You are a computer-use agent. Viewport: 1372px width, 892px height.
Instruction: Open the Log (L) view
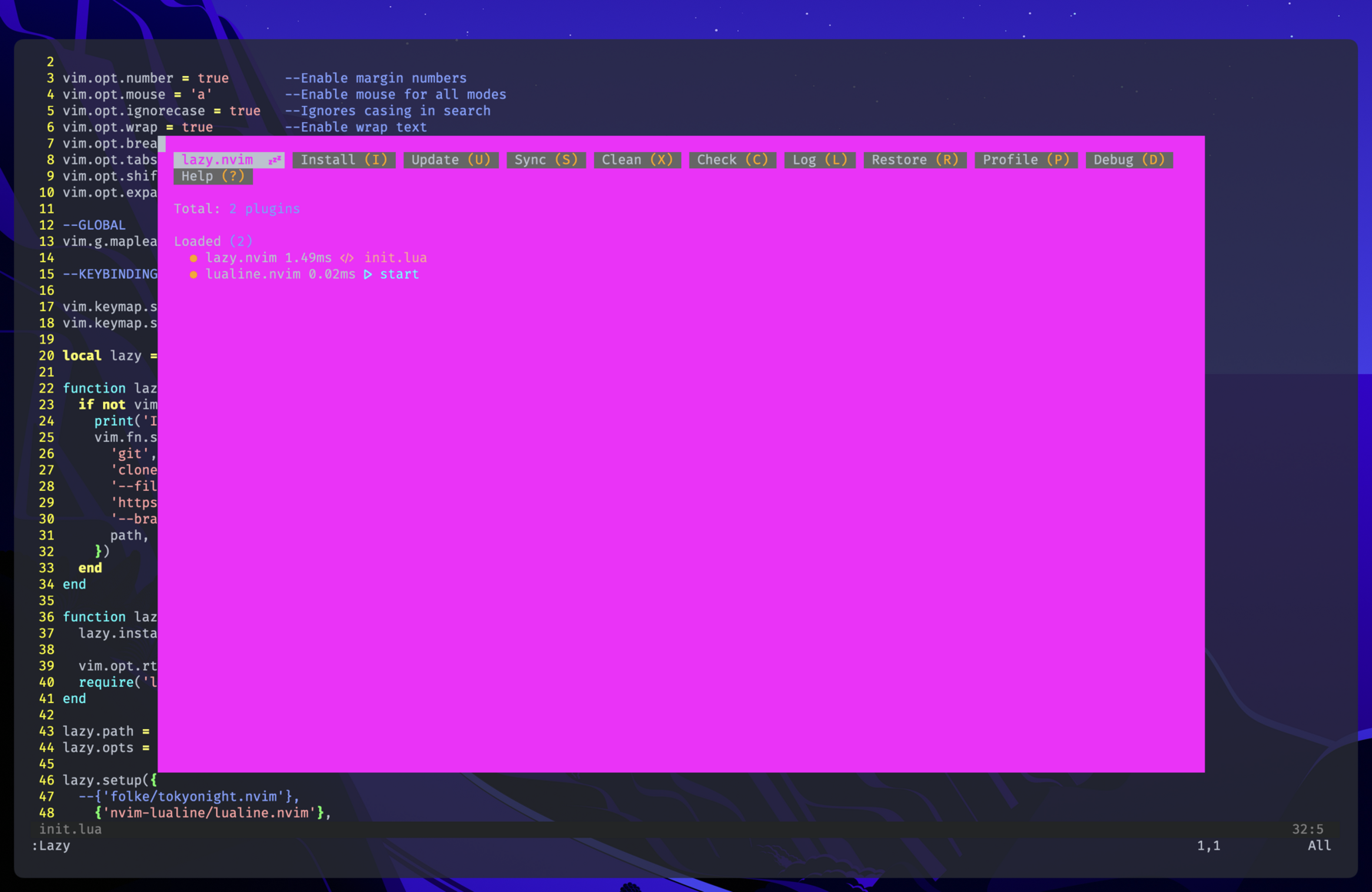(x=819, y=160)
